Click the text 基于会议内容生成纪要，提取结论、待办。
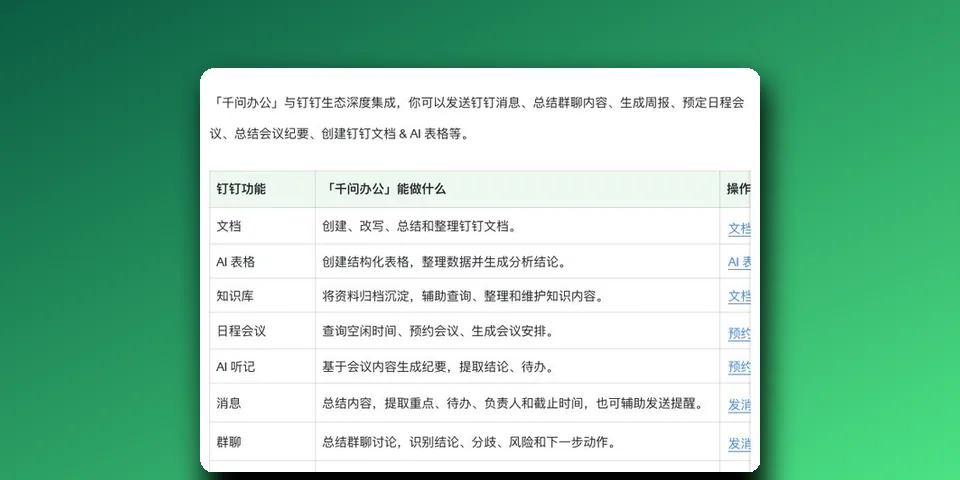This screenshot has height=480, width=960. coord(438,367)
